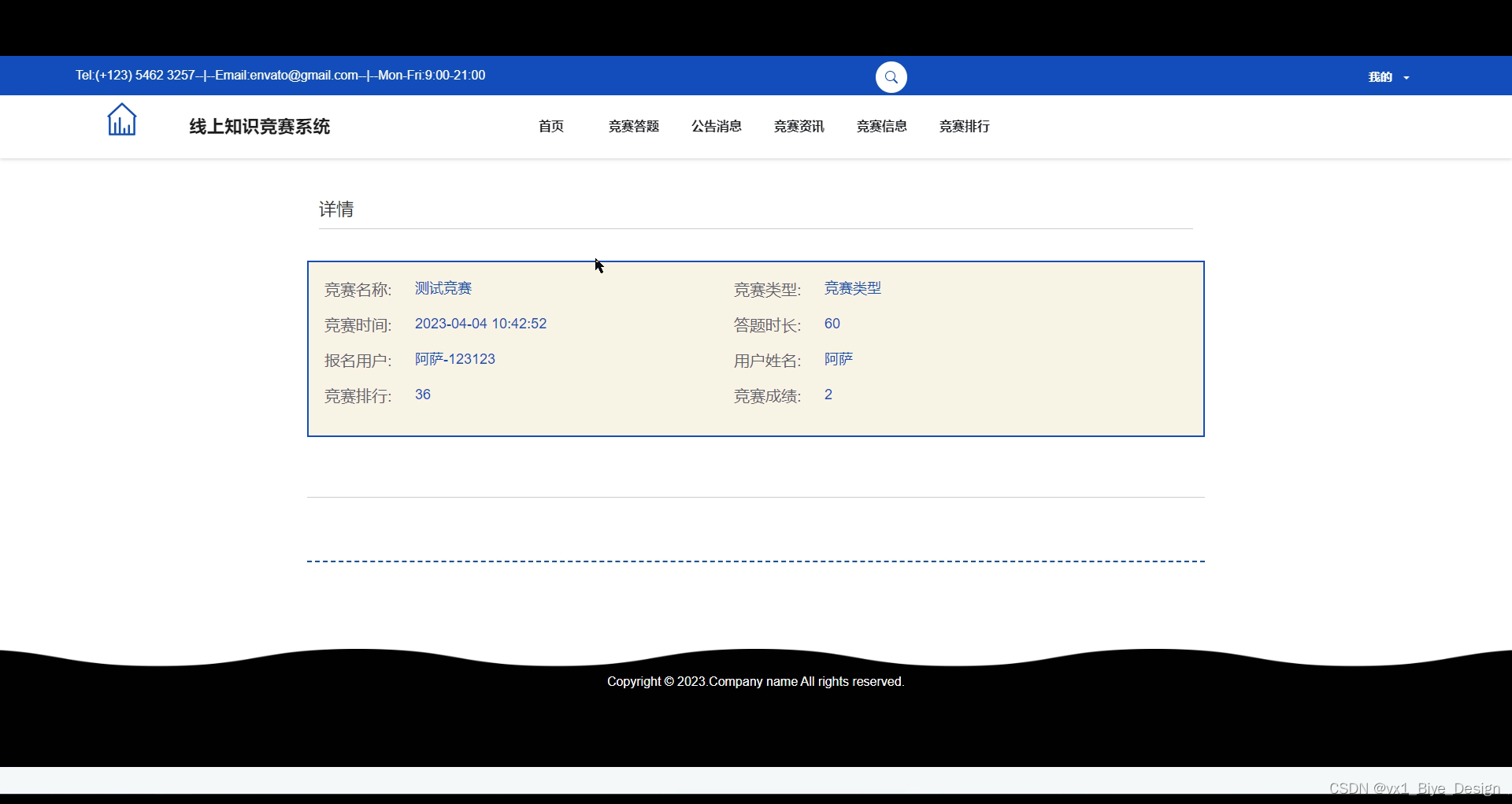
Task: Select 公告消息 in the menu
Action: 717,126
